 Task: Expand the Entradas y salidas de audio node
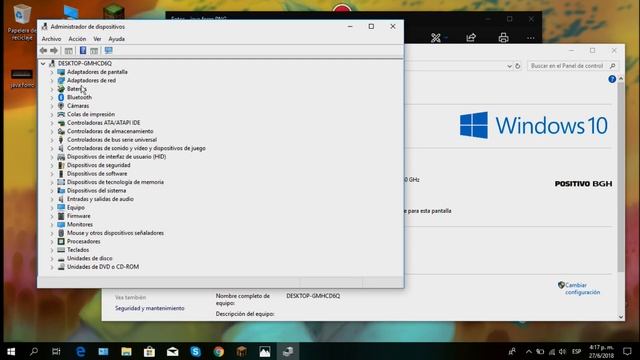pos(52,199)
